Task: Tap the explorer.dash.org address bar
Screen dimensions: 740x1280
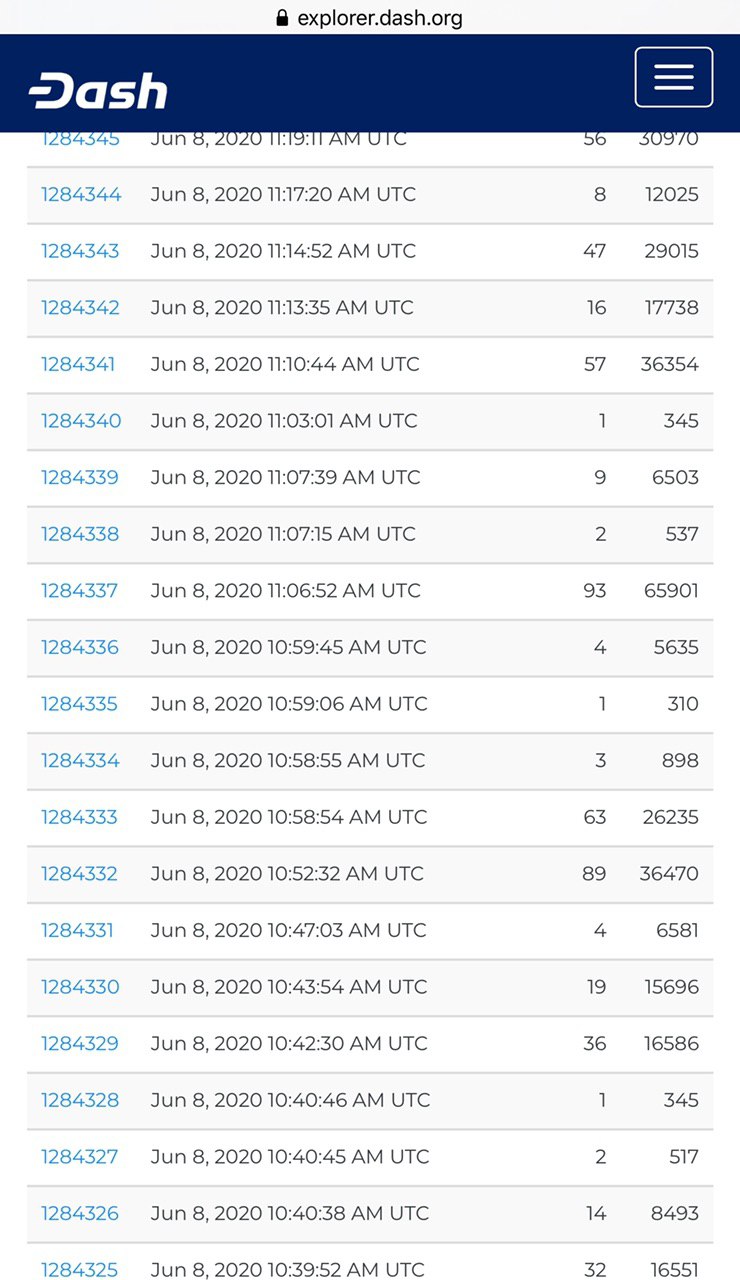Action: (x=369, y=18)
